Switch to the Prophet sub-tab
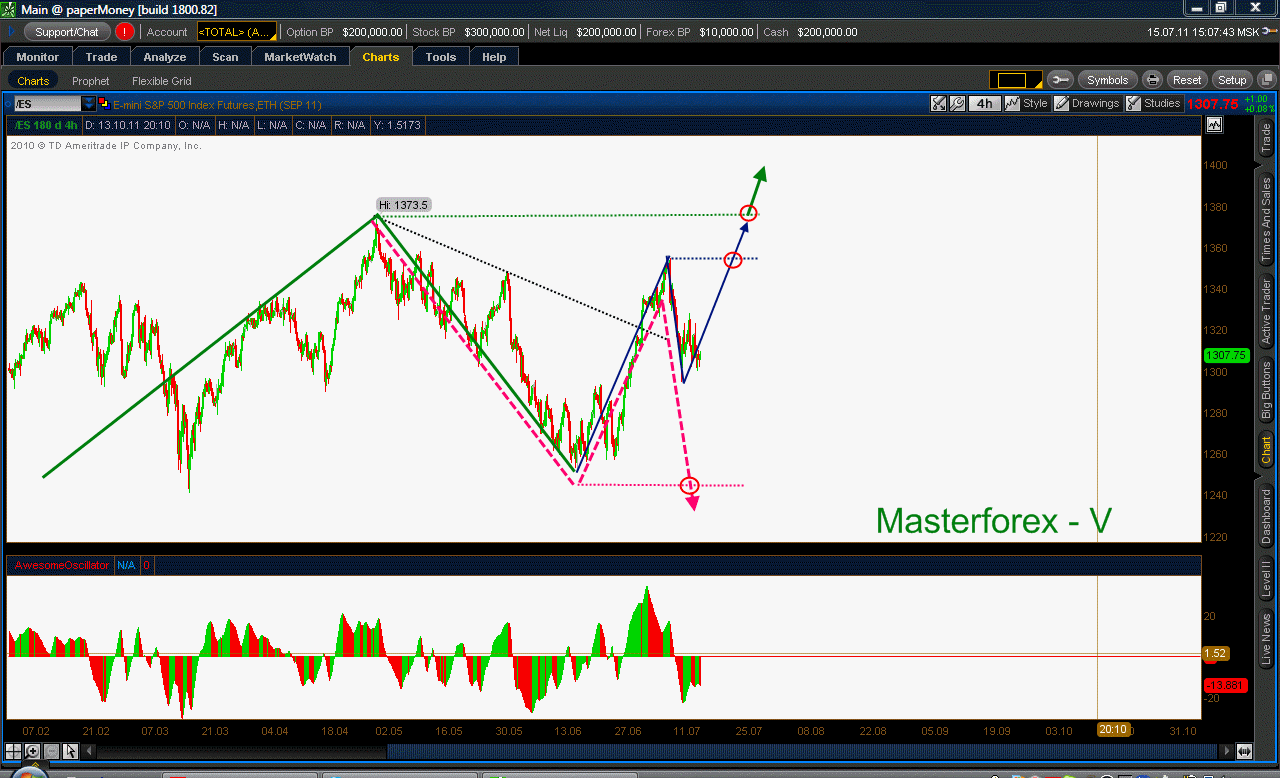This screenshot has width=1280, height=778. (x=91, y=81)
